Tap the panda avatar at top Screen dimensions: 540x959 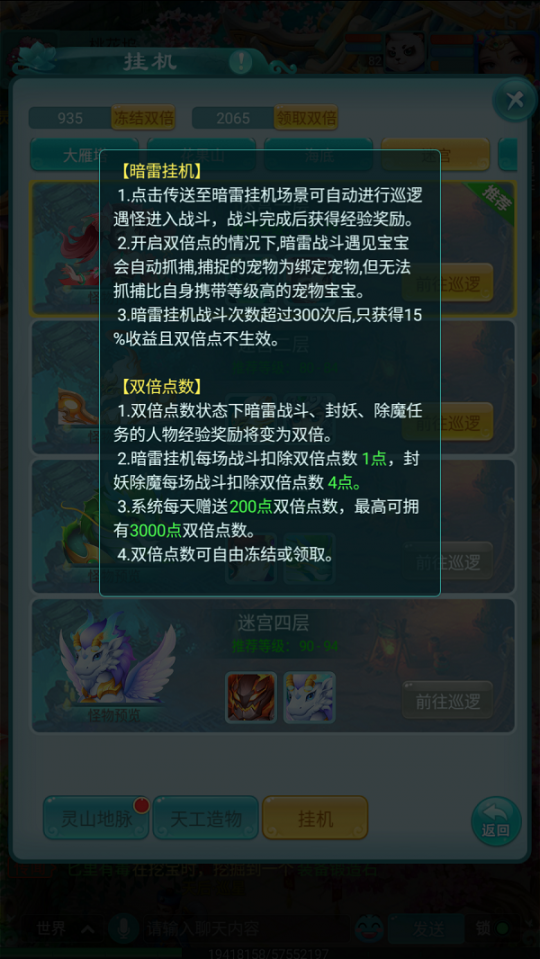404,51
